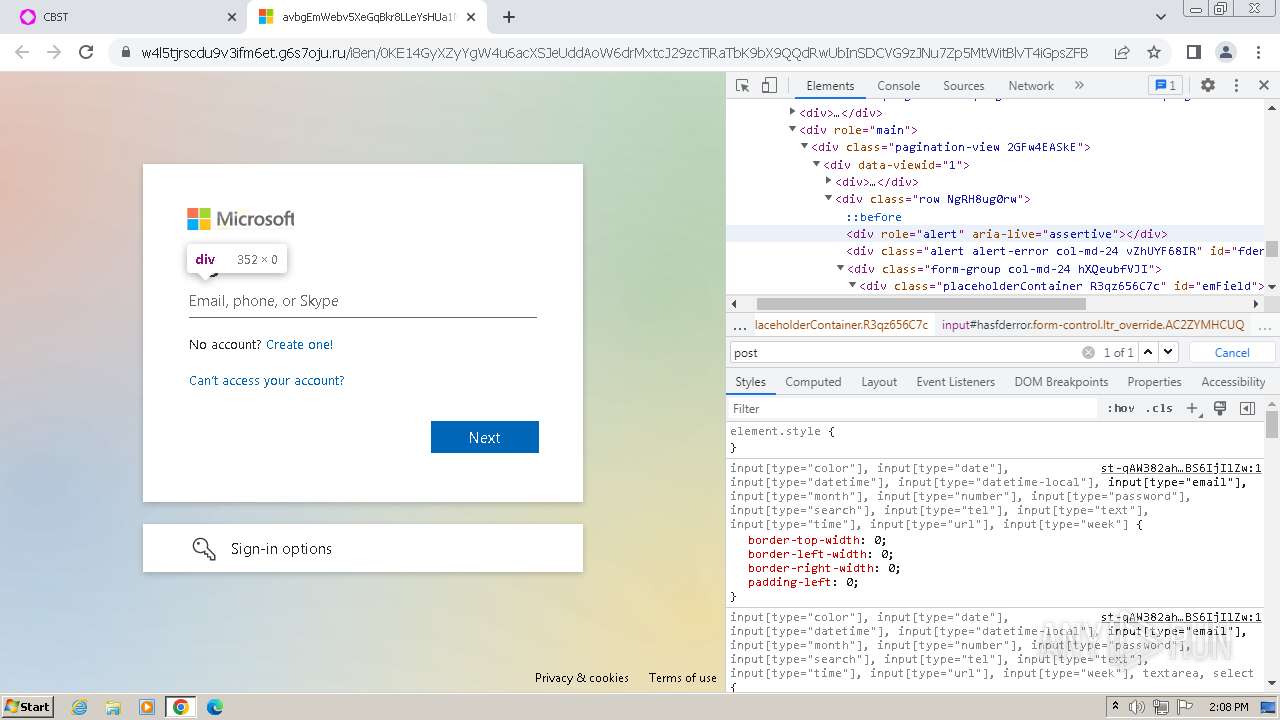The width and height of the screenshot is (1280, 720).
Task: Open the Layout tab
Action: tap(879, 382)
